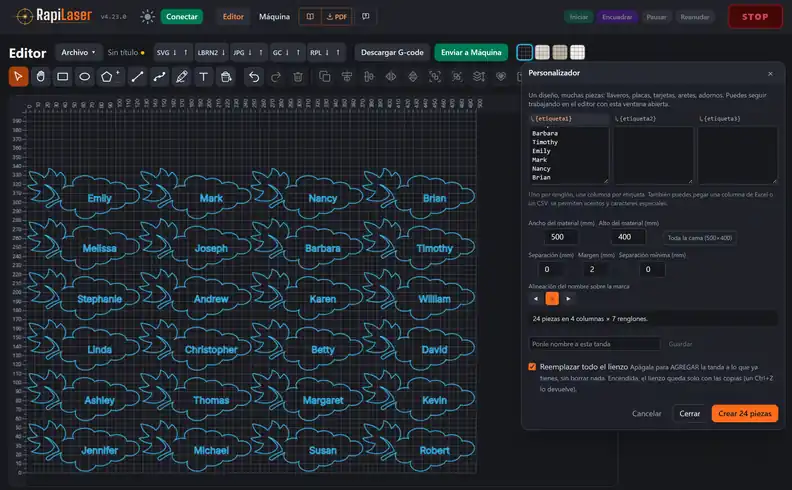Image resolution: width=792 pixels, height=490 pixels.
Task: Choose the rectangle shape tool
Action: (63, 77)
